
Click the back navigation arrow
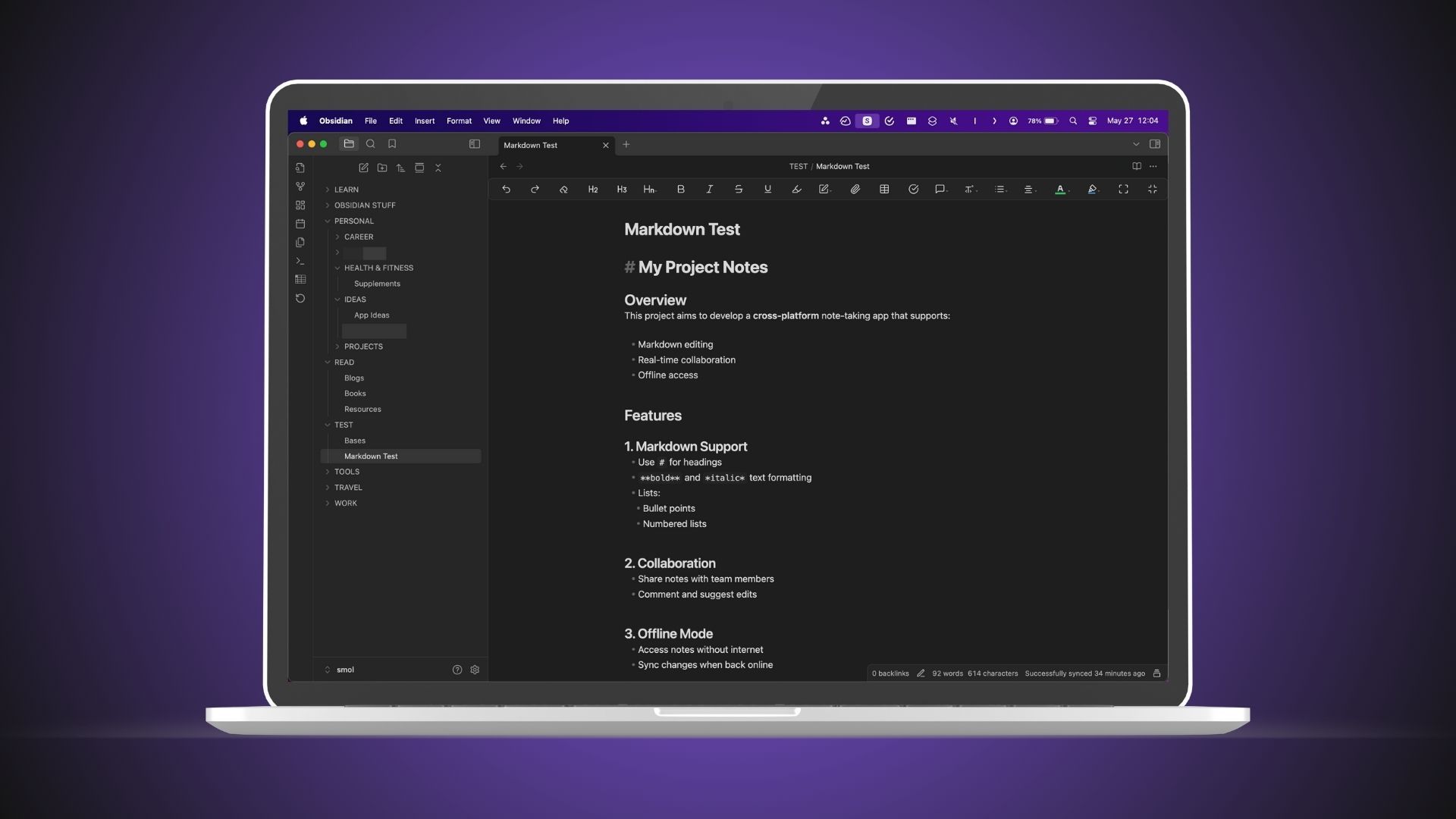coord(503,166)
